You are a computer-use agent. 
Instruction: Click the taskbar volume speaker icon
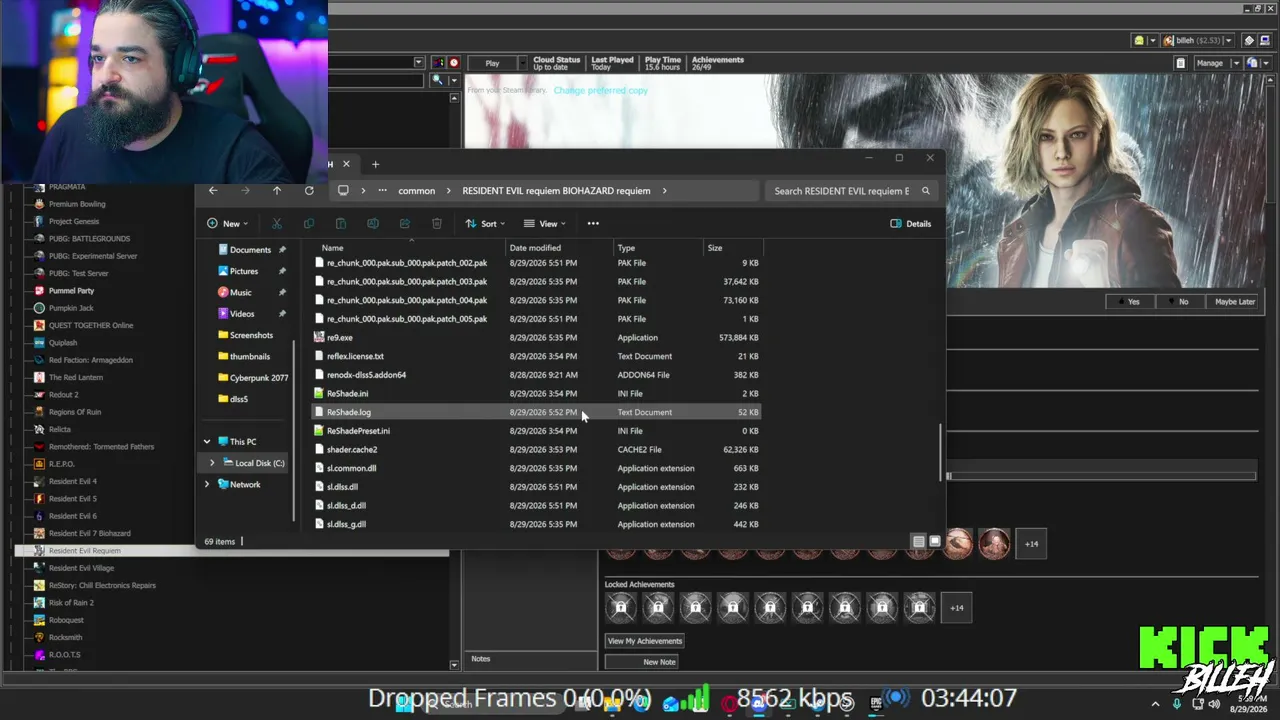click(x=1214, y=704)
